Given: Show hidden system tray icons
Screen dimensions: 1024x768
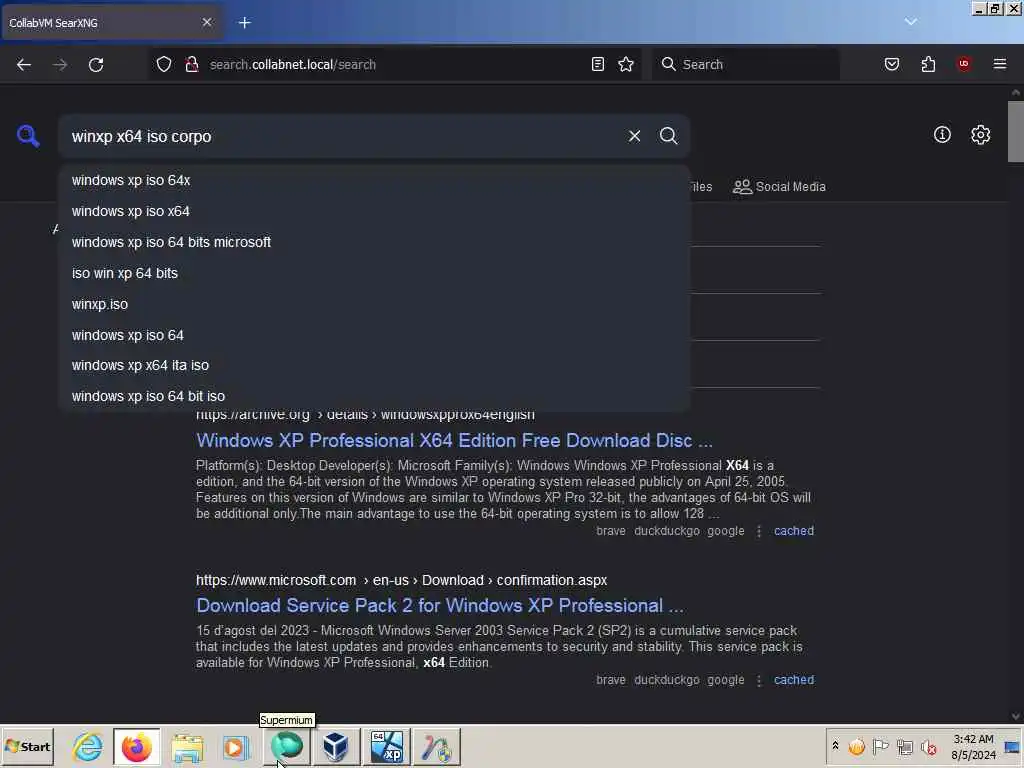Looking at the screenshot, I should point(835,746).
